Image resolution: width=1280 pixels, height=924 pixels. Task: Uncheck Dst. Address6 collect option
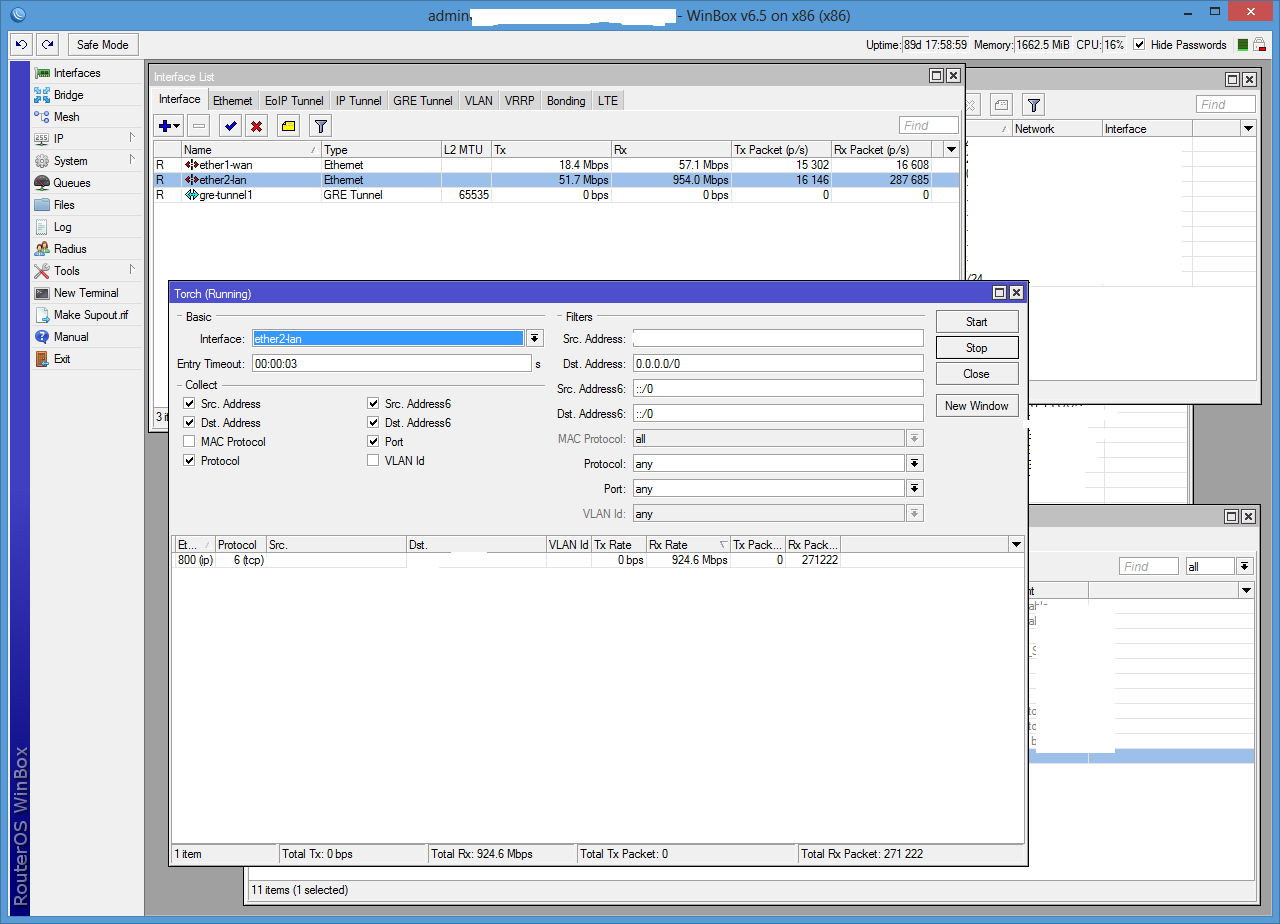373,423
